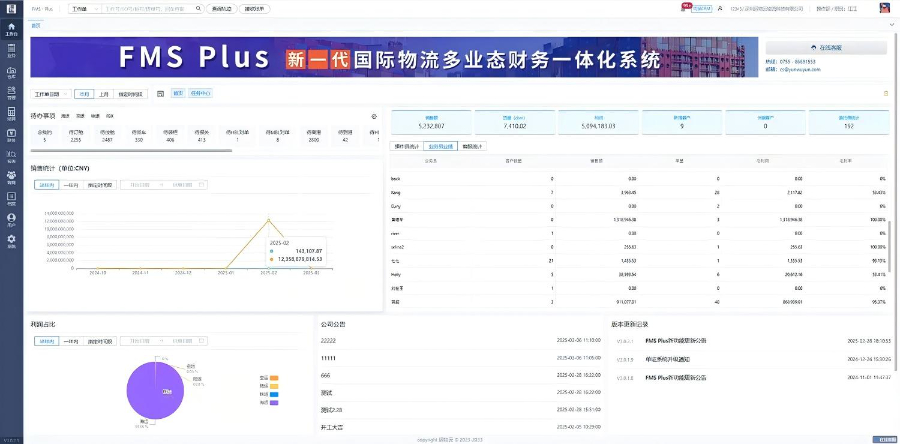Open the to-do items settings gear icon

[x=373, y=117]
